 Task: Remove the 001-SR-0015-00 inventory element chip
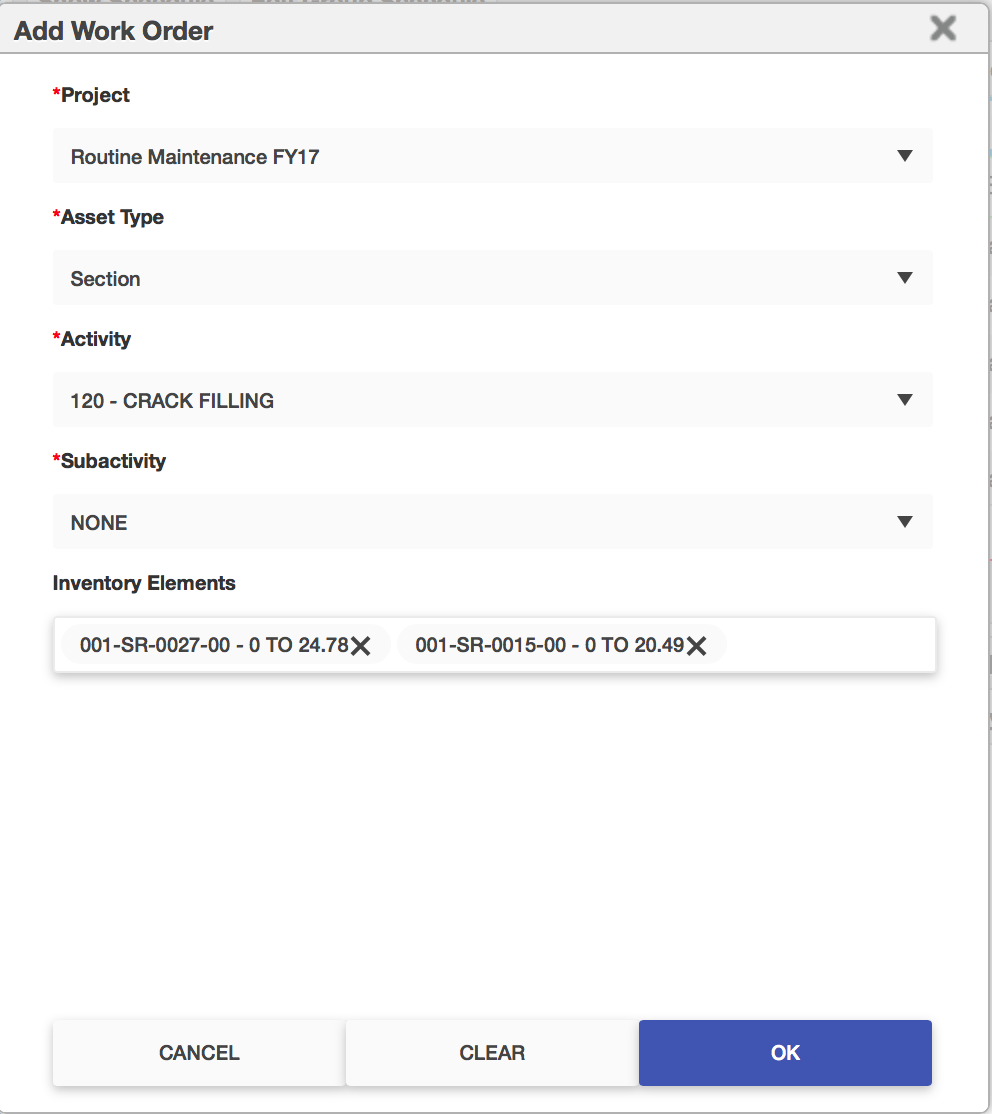point(697,646)
